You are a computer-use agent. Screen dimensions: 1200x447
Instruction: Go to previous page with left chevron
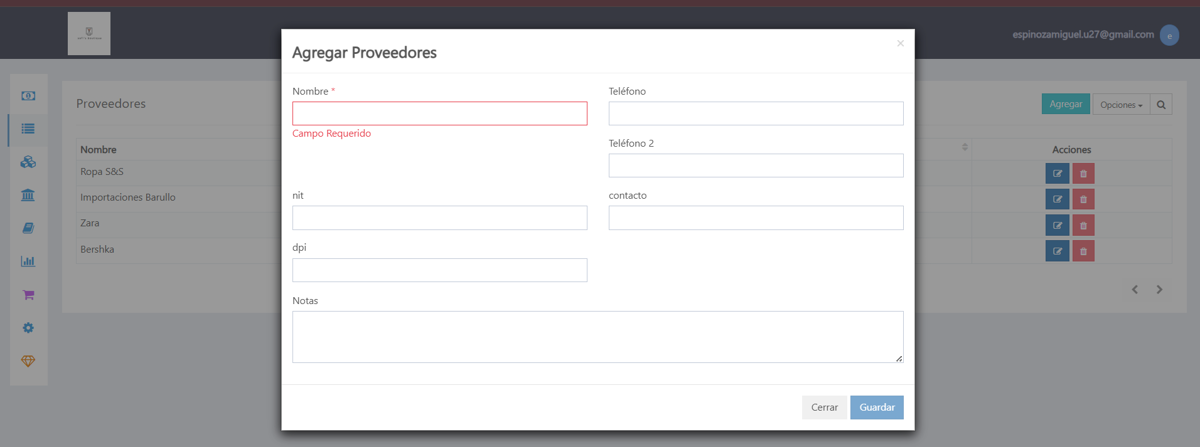[x=1135, y=290]
